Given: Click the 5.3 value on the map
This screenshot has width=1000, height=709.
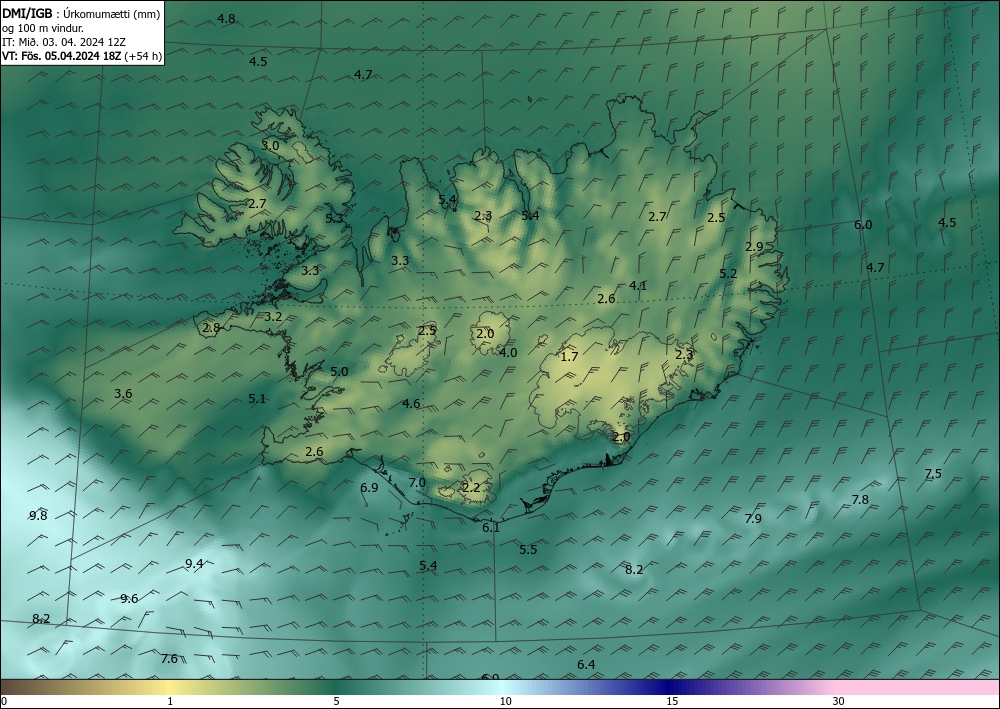Looking at the screenshot, I should click(x=334, y=219).
